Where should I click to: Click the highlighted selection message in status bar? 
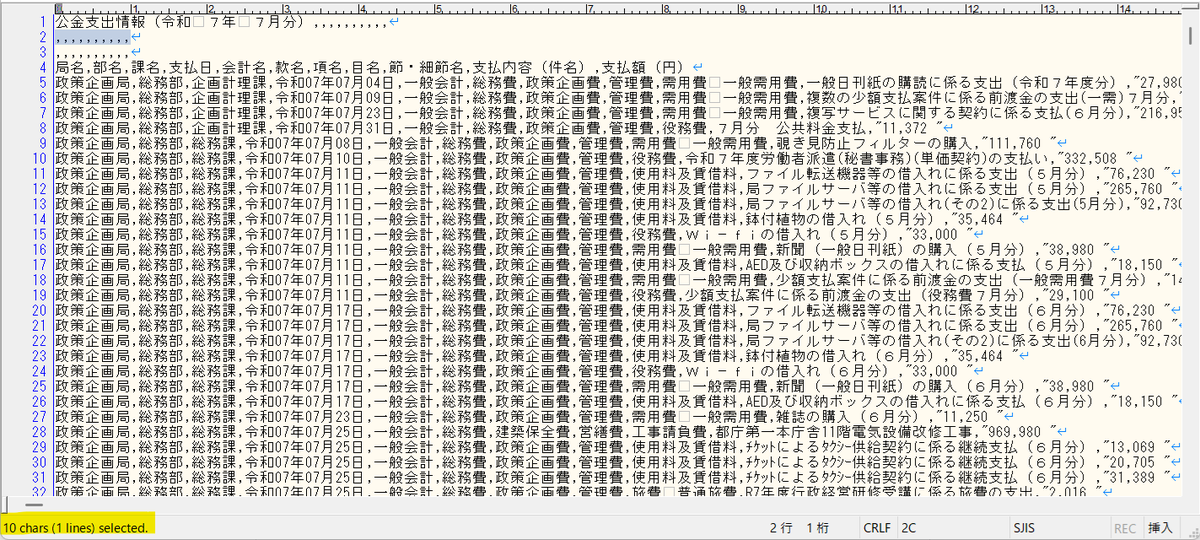click(76, 526)
